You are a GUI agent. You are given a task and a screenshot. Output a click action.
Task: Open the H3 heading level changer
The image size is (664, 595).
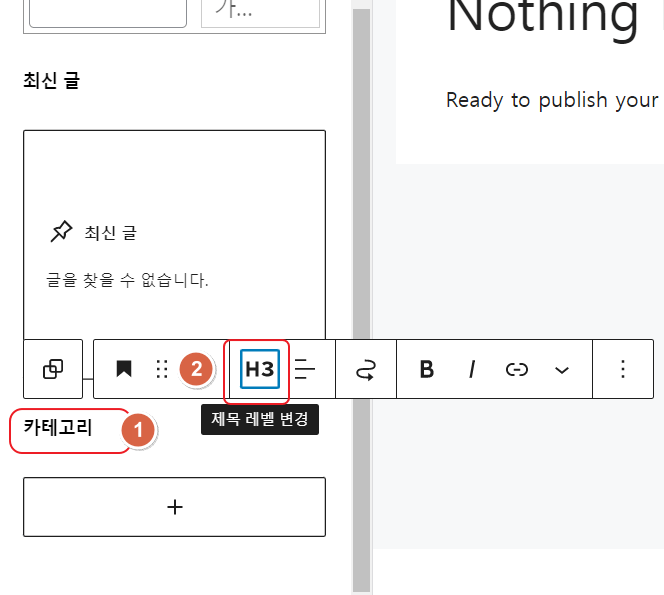point(260,369)
